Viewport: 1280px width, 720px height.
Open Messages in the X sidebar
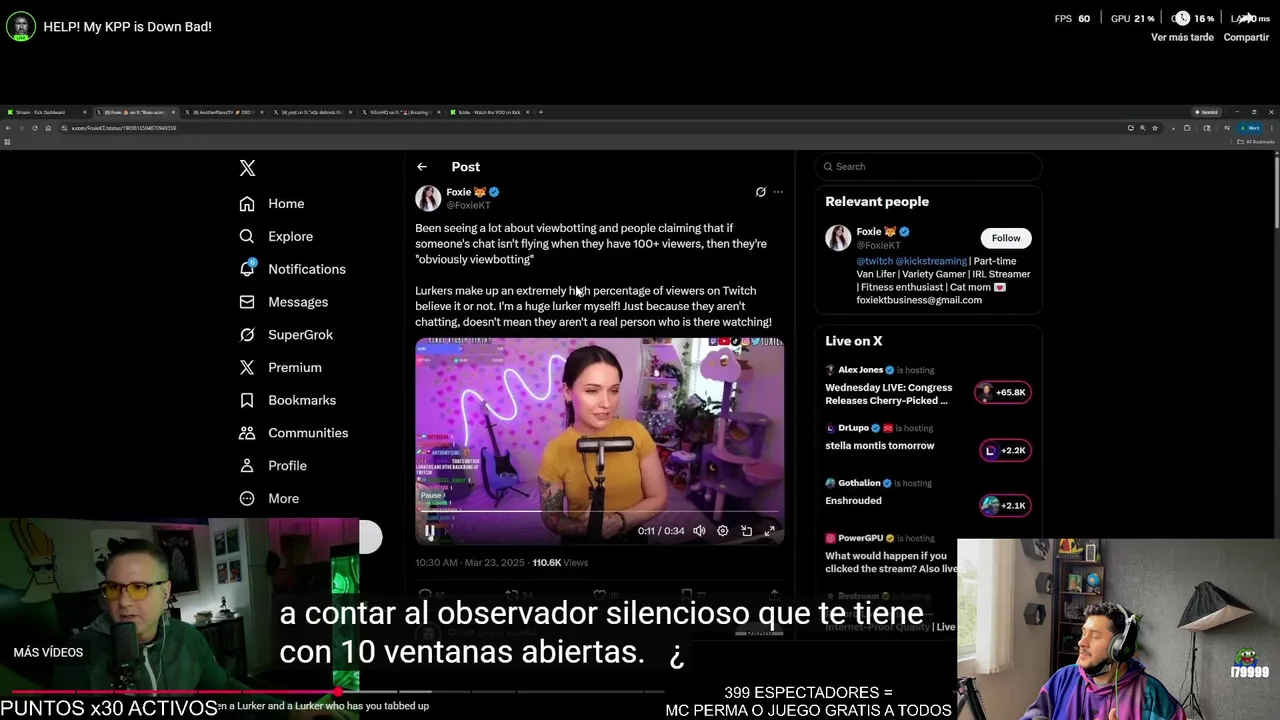coord(283,302)
